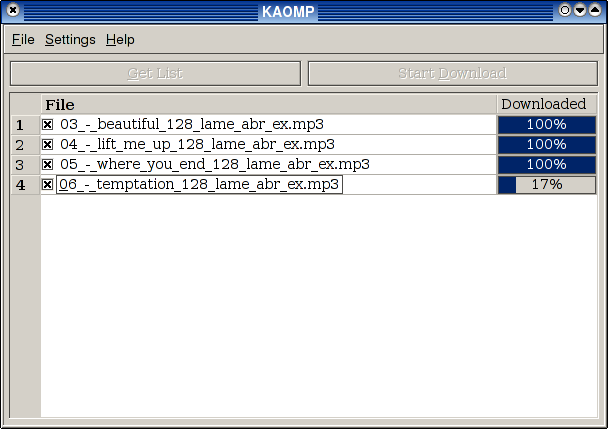Screen dimensions: 608x429
Task: Click the 17% progress bar for temptation
Action: (x=547, y=185)
